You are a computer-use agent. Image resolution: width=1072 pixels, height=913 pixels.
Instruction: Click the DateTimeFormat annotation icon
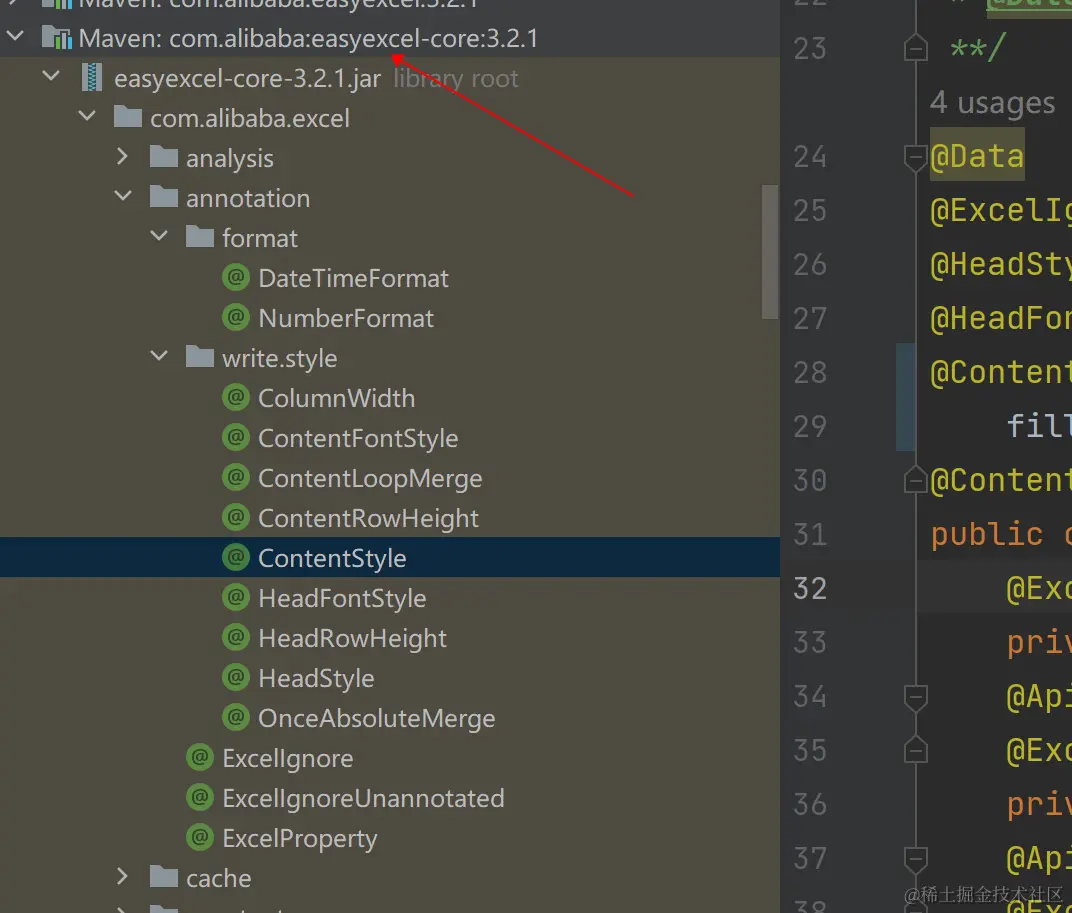pyautogui.click(x=236, y=278)
